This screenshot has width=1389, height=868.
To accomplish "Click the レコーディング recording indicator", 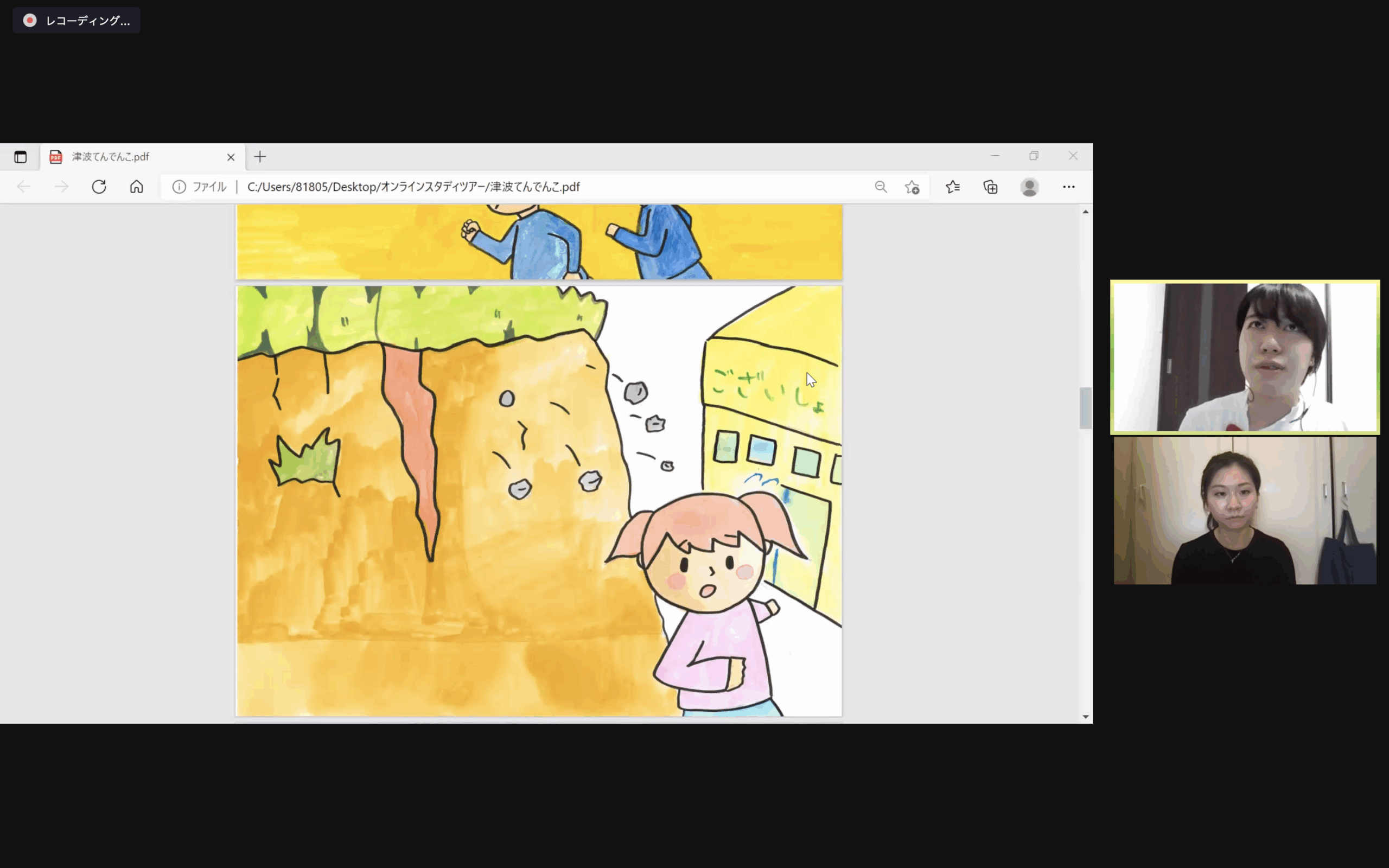I will tap(77, 21).
